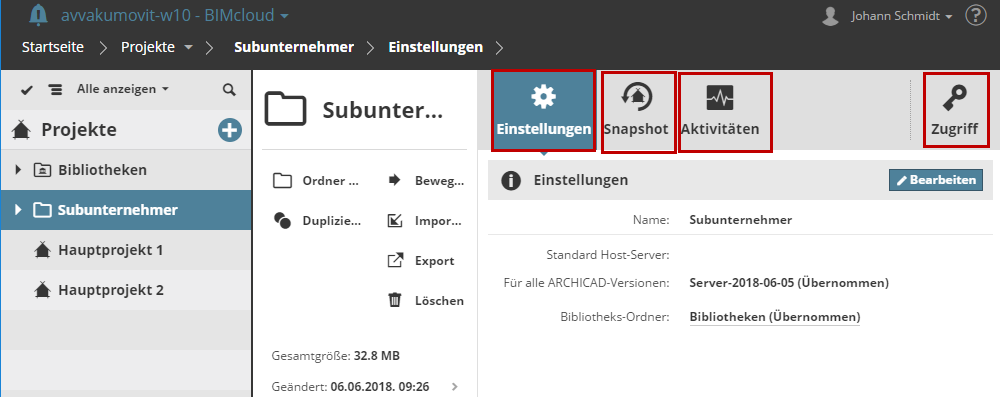Click the Bibliotheken (Übernommen) link
The image size is (1000, 397).
[774, 317]
